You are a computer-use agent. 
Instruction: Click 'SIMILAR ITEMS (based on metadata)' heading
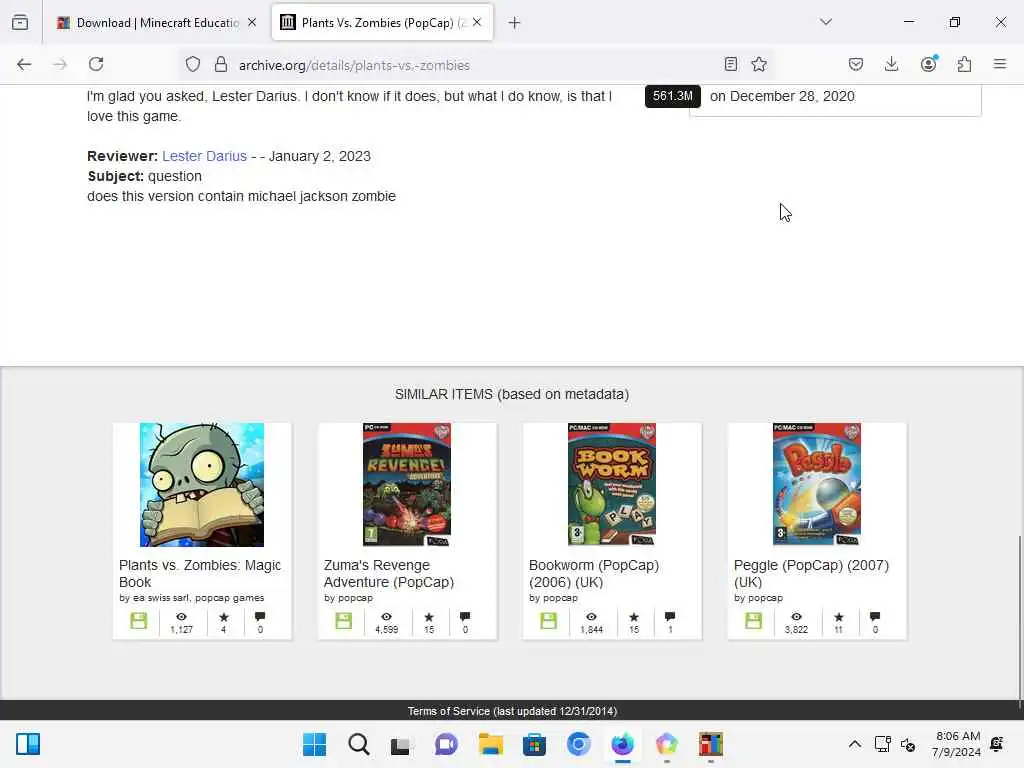tap(512, 394)
